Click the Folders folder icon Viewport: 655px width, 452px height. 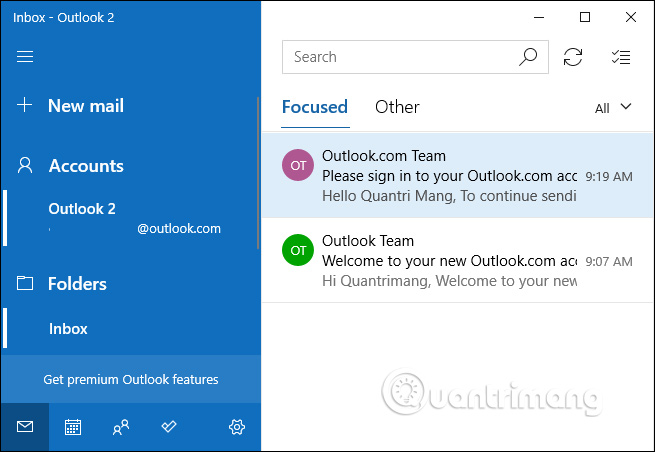pos(25,283)
